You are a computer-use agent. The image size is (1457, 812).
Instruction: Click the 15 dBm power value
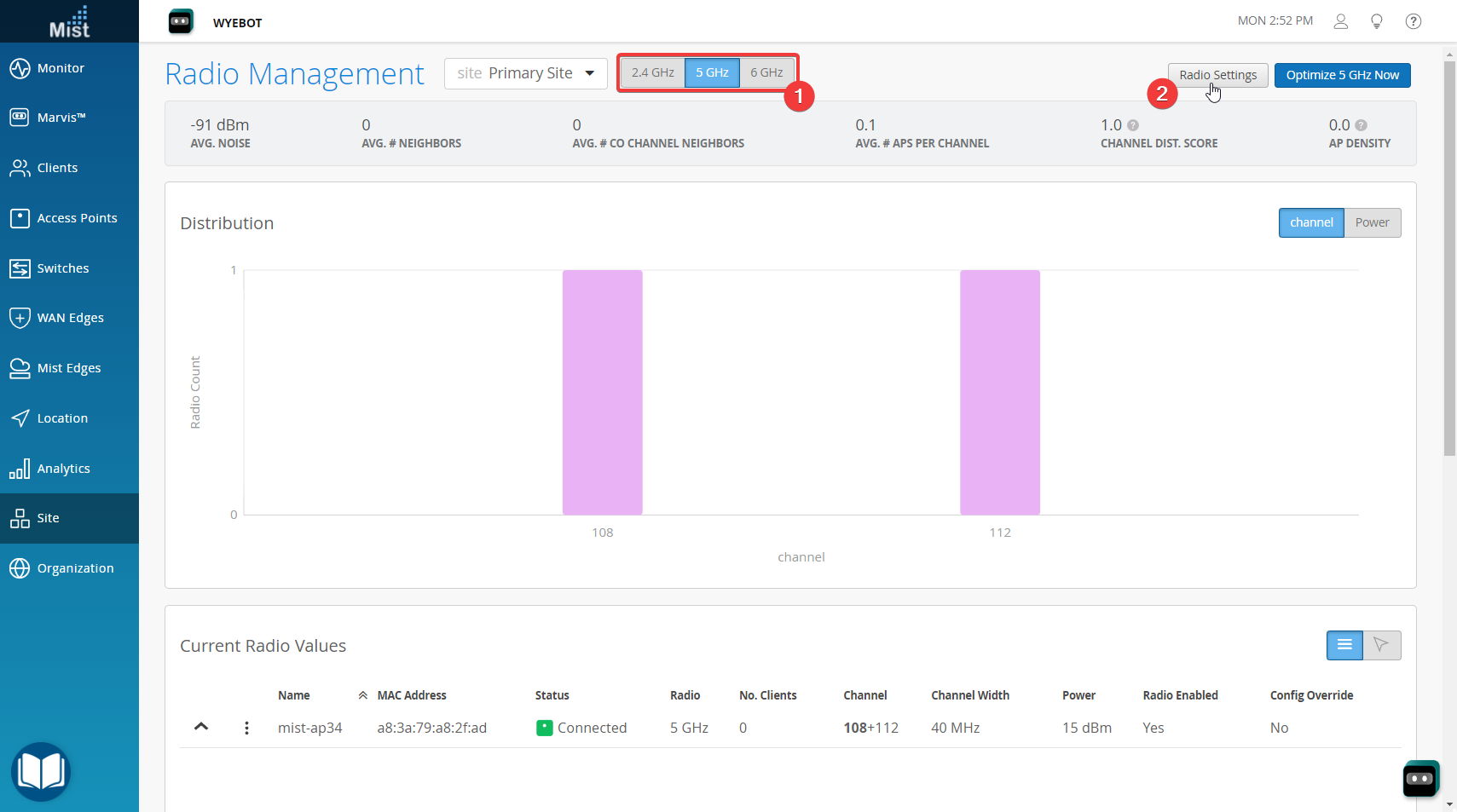1087,728
